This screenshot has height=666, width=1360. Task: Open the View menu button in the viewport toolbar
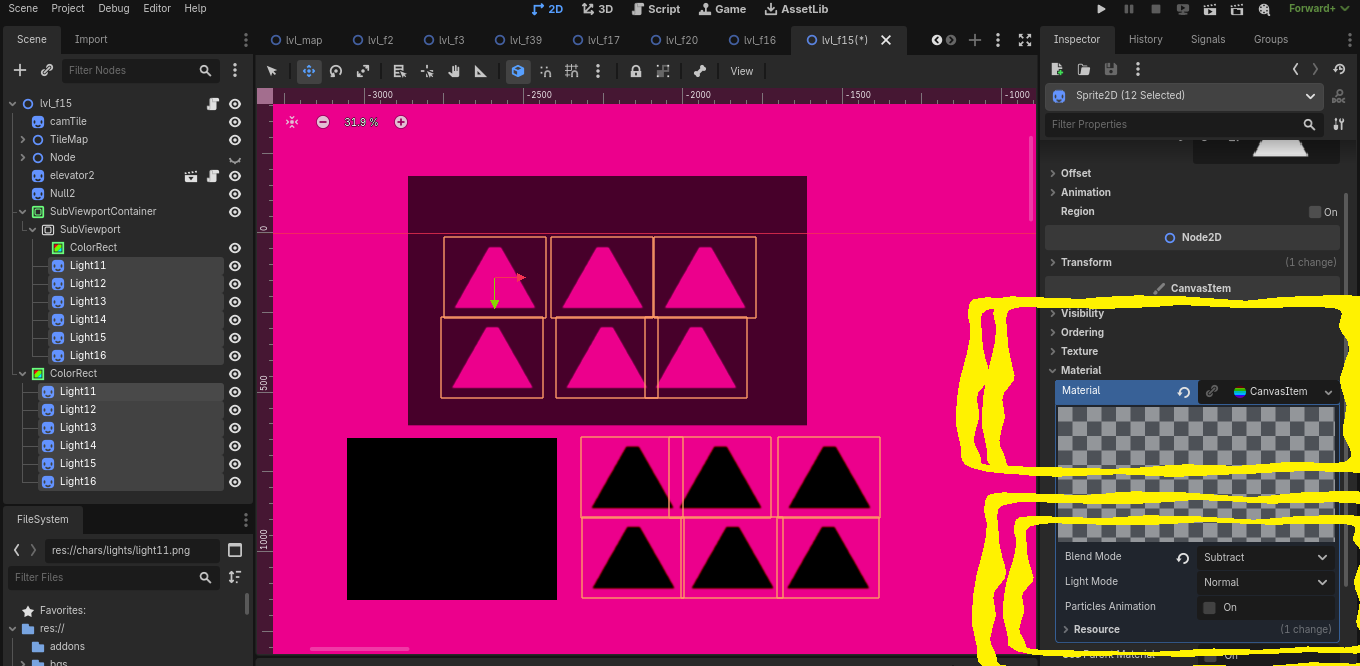click(742, 71)
